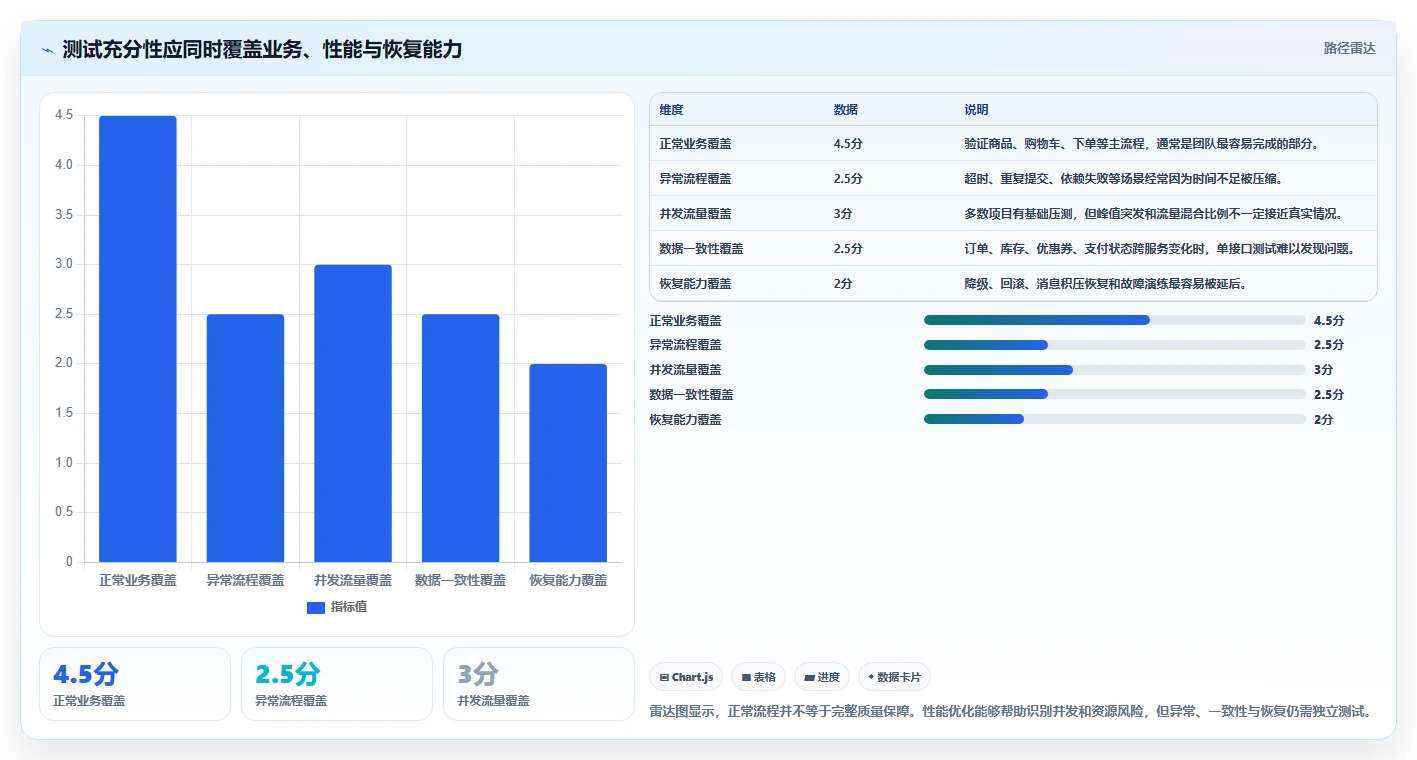
Task: Click the x-axis label 正常业务覆盖
Action: pyautogui.click(x=138, y=580)
